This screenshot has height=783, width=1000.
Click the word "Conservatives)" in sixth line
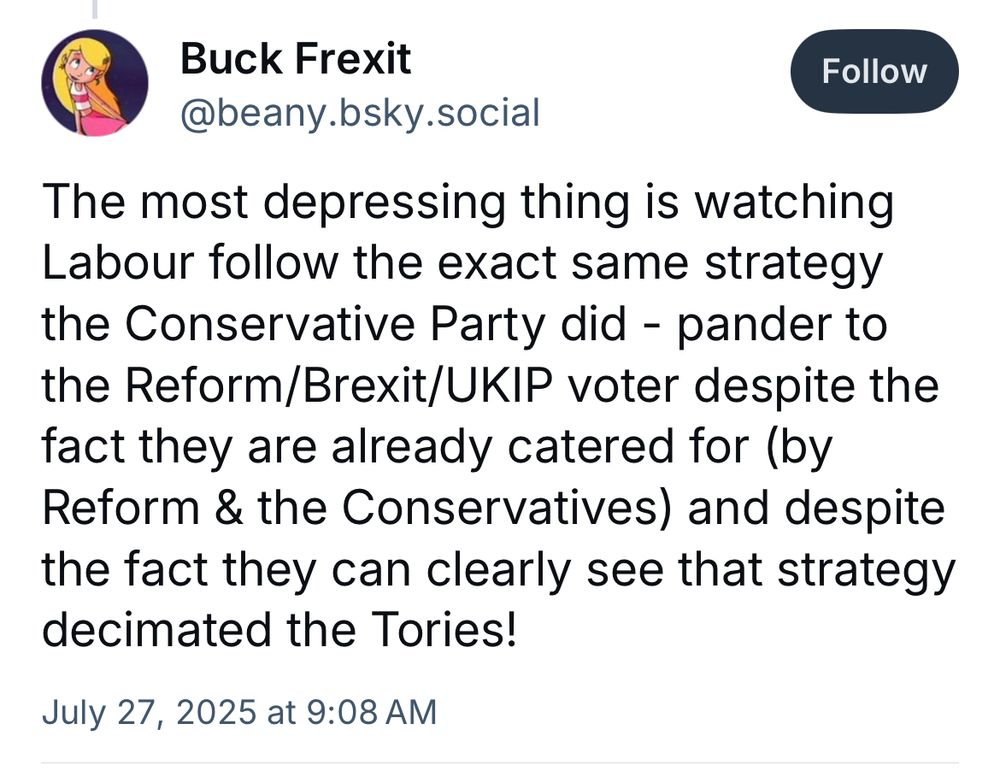(506, 508)
